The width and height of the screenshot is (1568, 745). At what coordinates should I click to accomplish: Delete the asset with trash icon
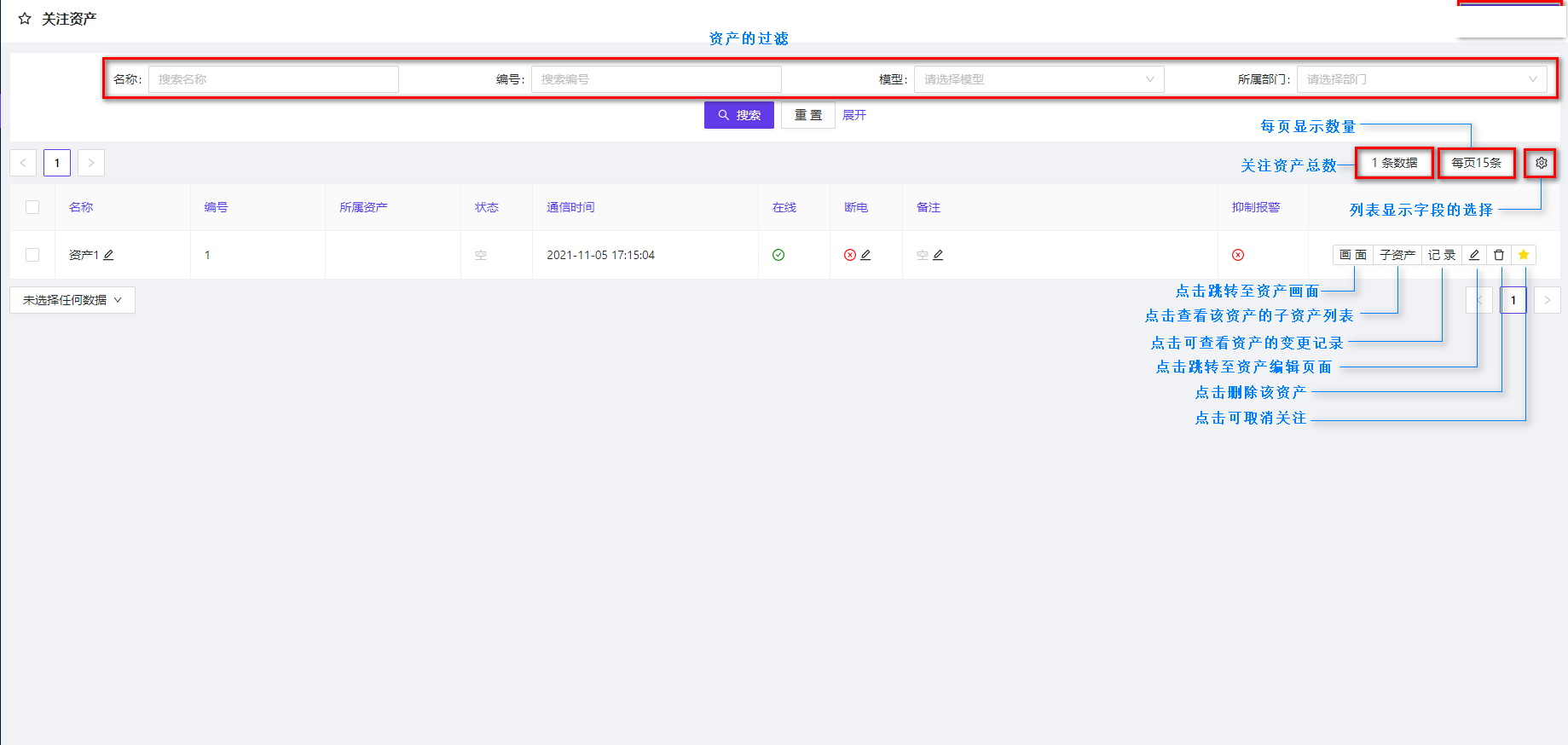tap(1499, 255)
